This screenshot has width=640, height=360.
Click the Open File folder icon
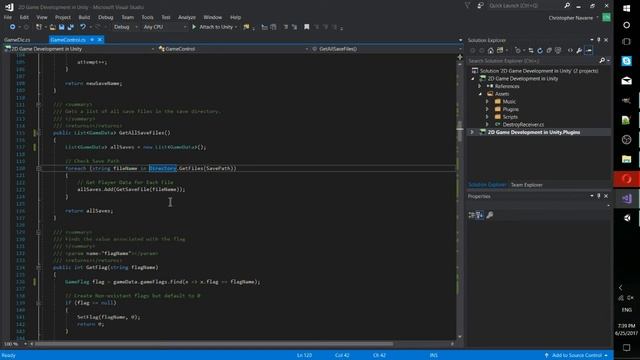(x=53, y=27)
